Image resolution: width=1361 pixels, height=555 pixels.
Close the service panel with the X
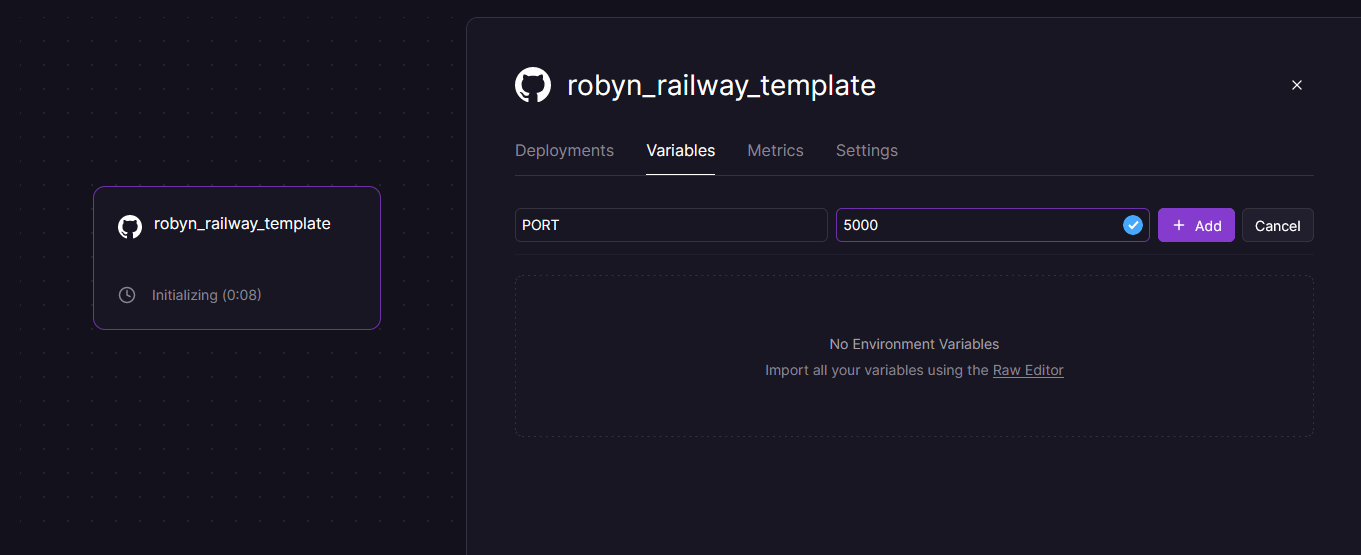(1297, 85)
